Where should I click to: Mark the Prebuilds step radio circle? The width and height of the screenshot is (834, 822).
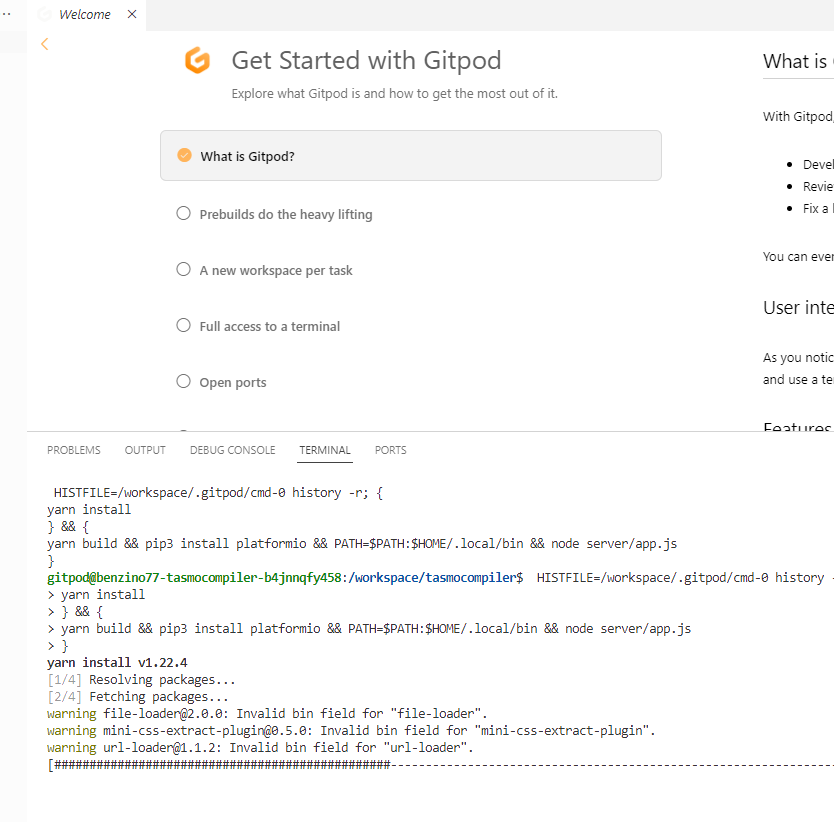pos(183,213)
